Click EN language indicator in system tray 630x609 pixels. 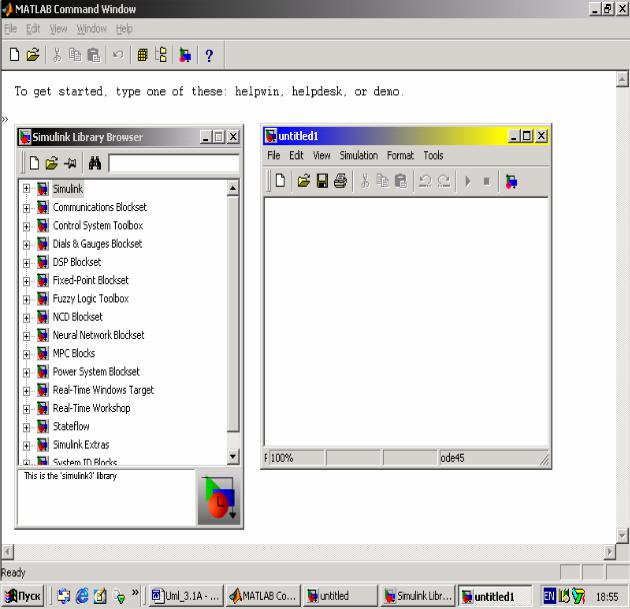pos(549,597)
